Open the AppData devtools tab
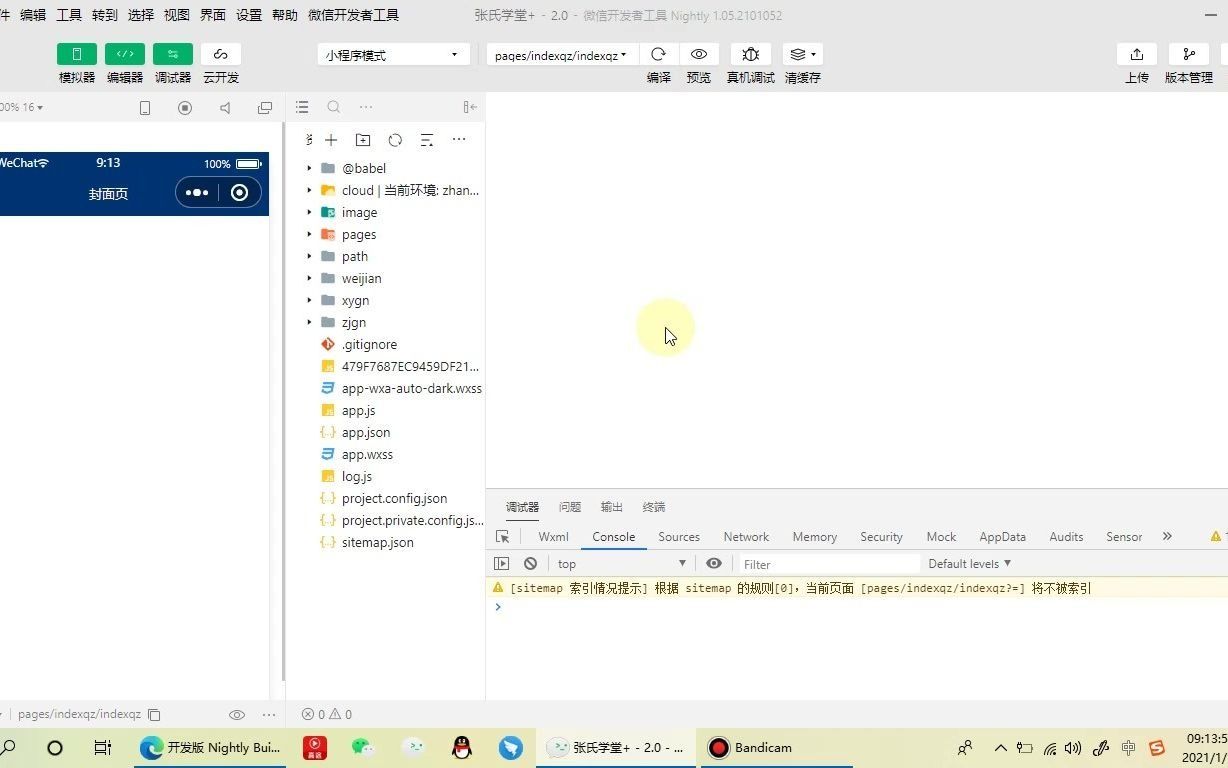Screen dimensions: 1228x768 [1002, 537]
